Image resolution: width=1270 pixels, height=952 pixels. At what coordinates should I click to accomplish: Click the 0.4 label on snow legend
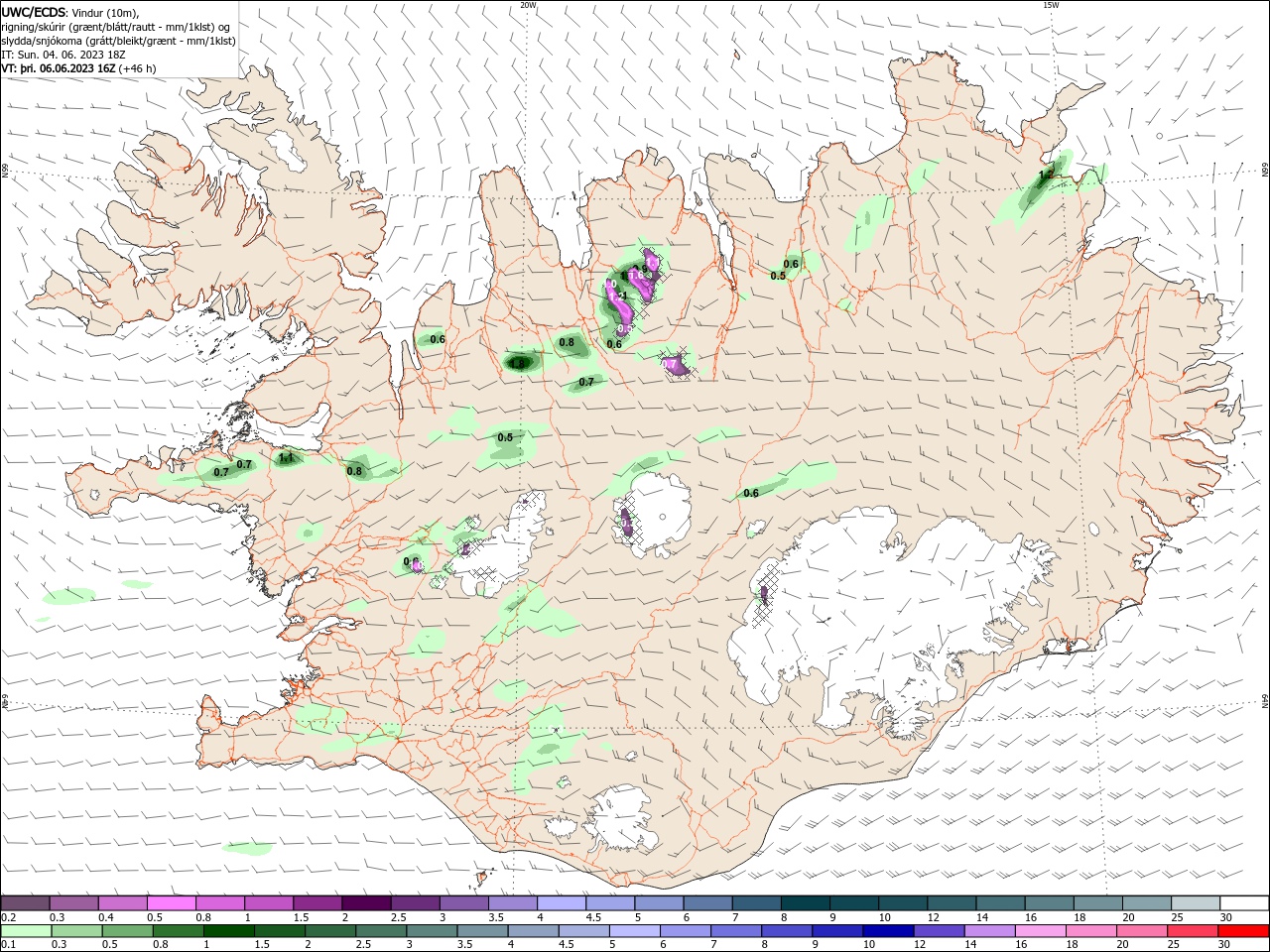[x=106, y=918]
